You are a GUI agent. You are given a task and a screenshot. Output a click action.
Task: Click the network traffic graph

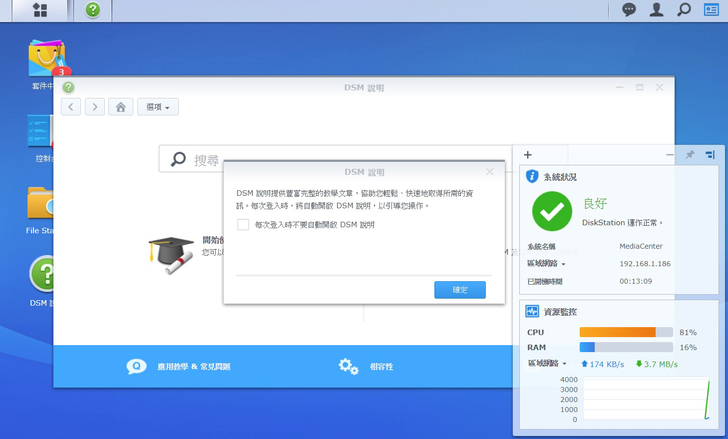[646, 399]
